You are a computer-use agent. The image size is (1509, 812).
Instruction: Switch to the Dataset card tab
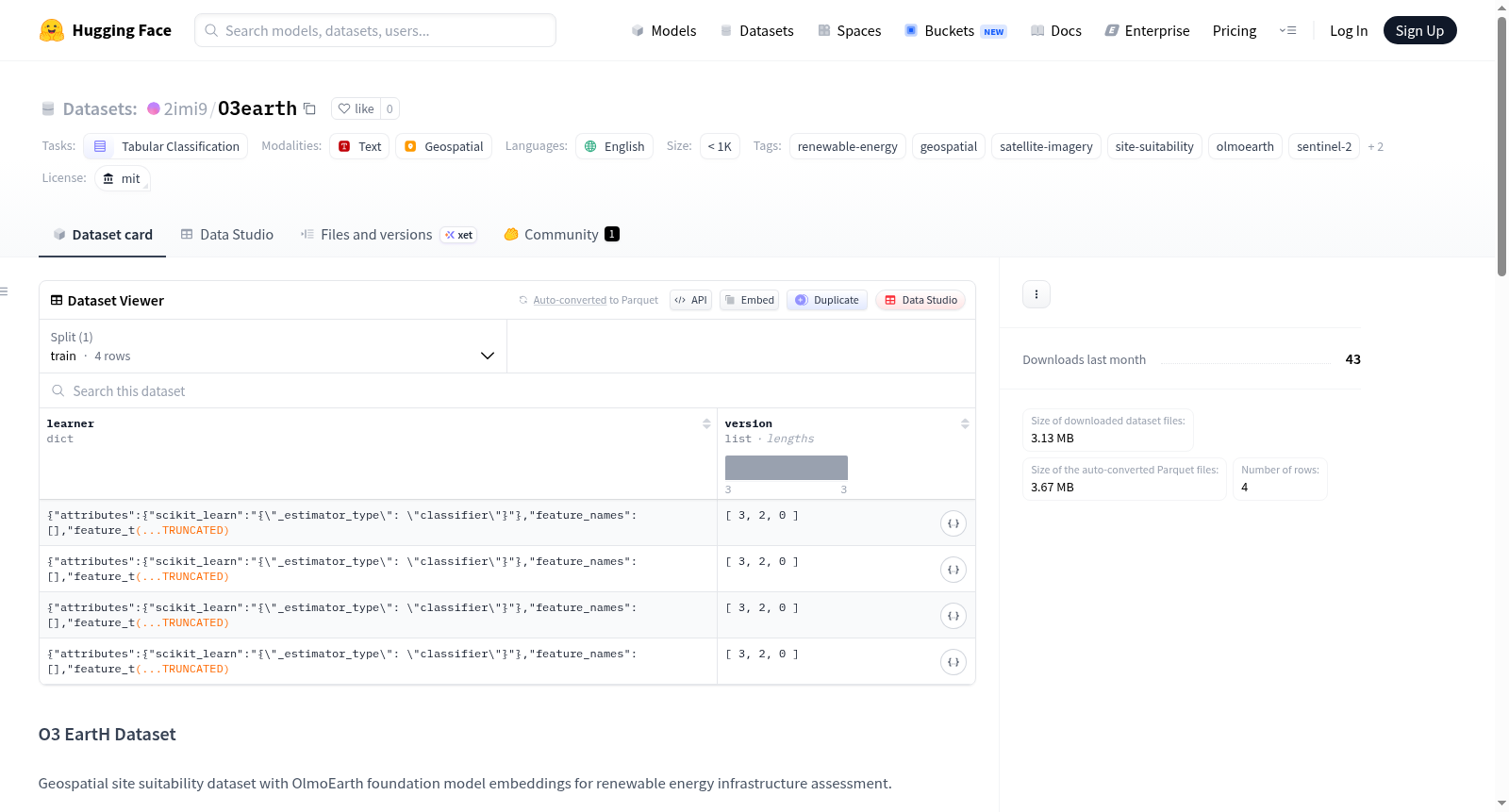click(x=103, y=235)
